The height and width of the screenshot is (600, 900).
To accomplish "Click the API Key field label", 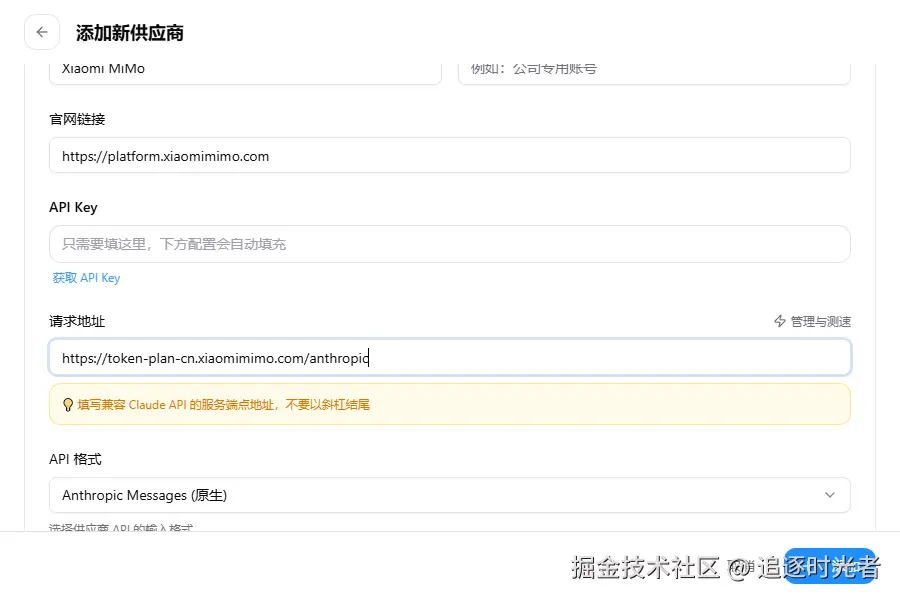I will [73, 207].
